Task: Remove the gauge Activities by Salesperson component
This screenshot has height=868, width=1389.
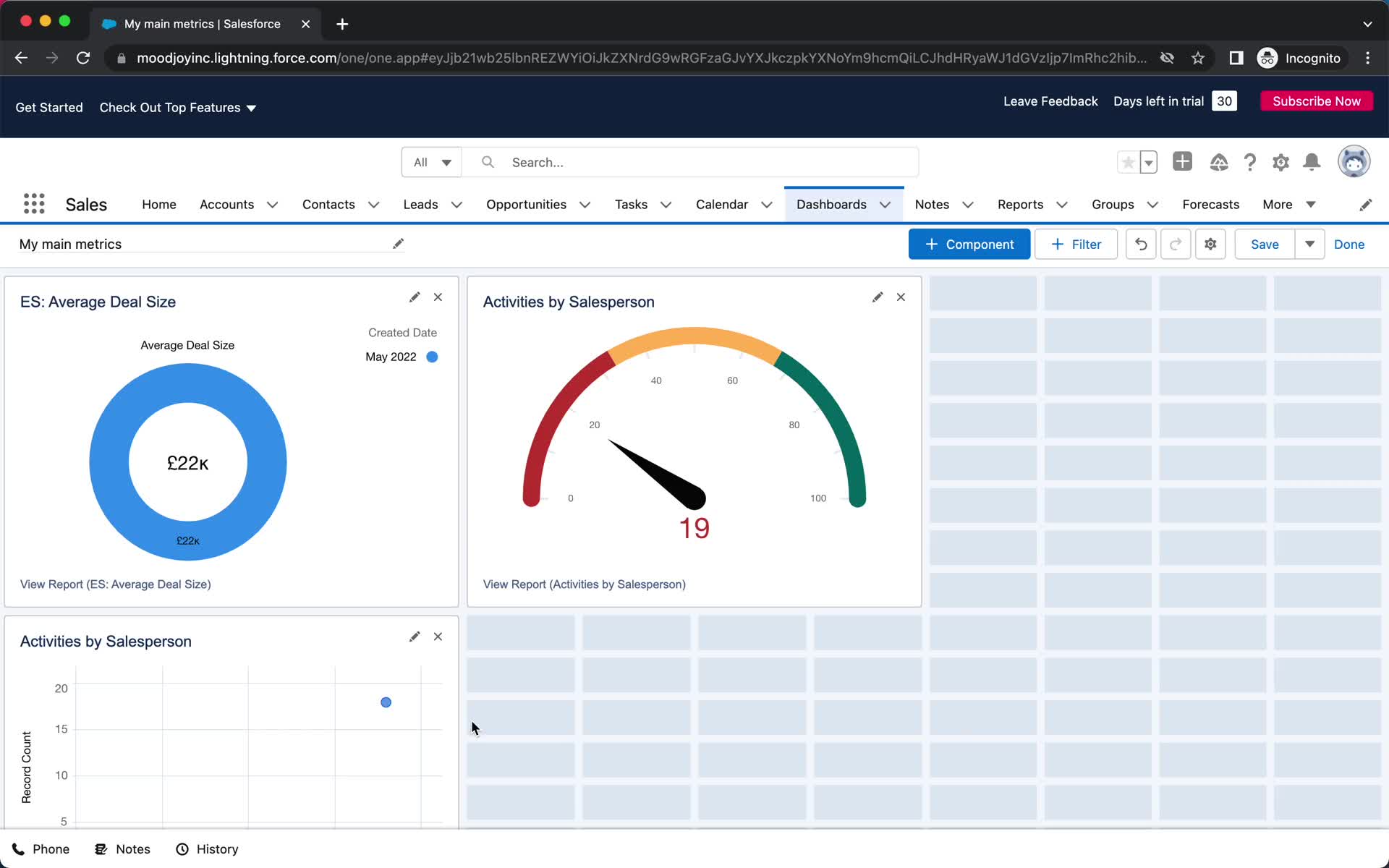Action: tap(901, 297)
